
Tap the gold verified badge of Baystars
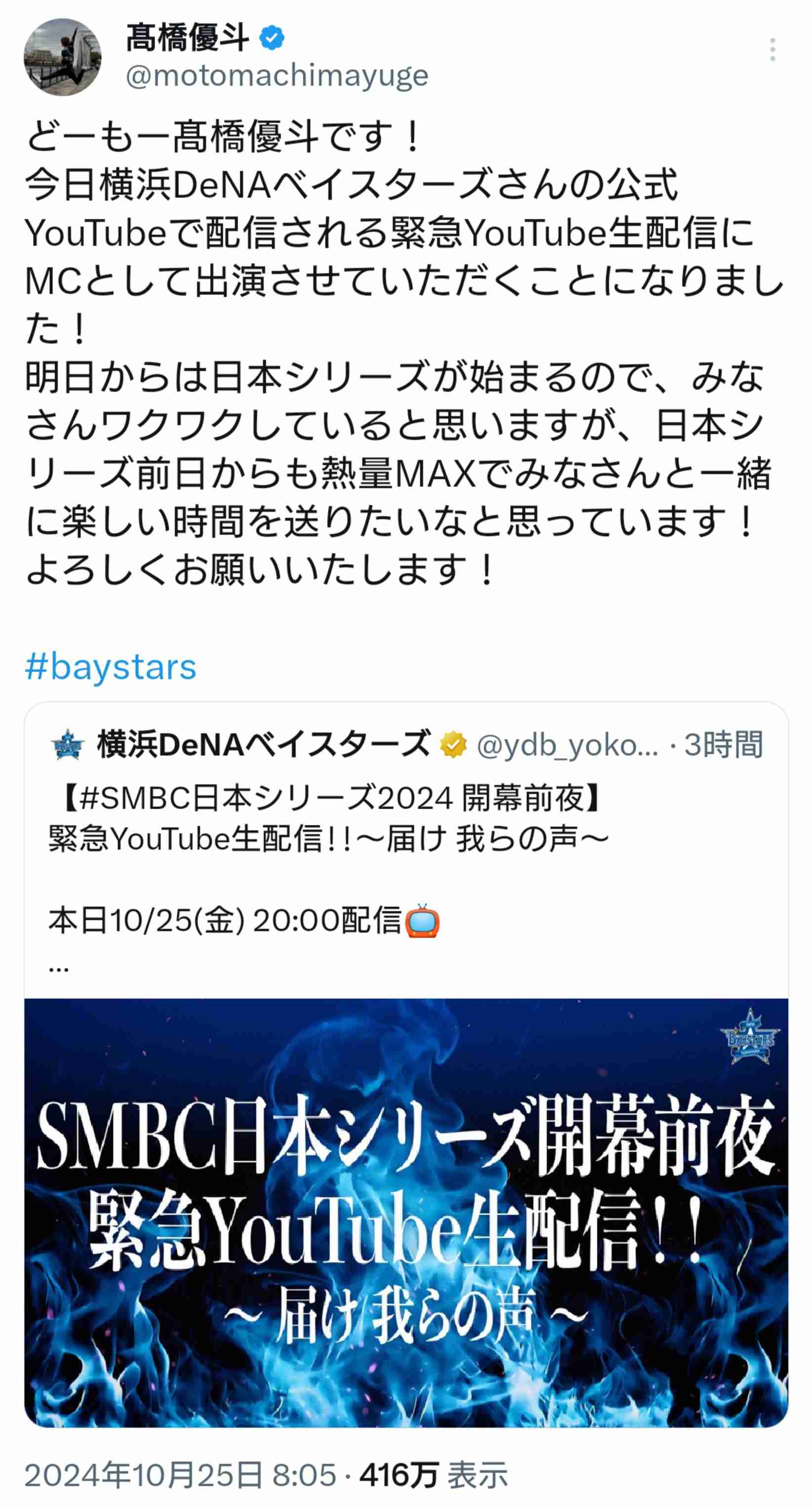pos(453,744)
